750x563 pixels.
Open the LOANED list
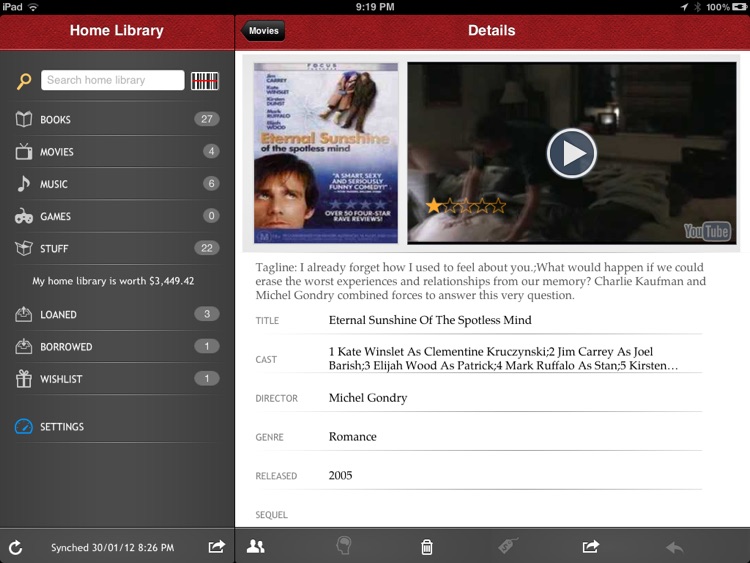coord(117,314)
